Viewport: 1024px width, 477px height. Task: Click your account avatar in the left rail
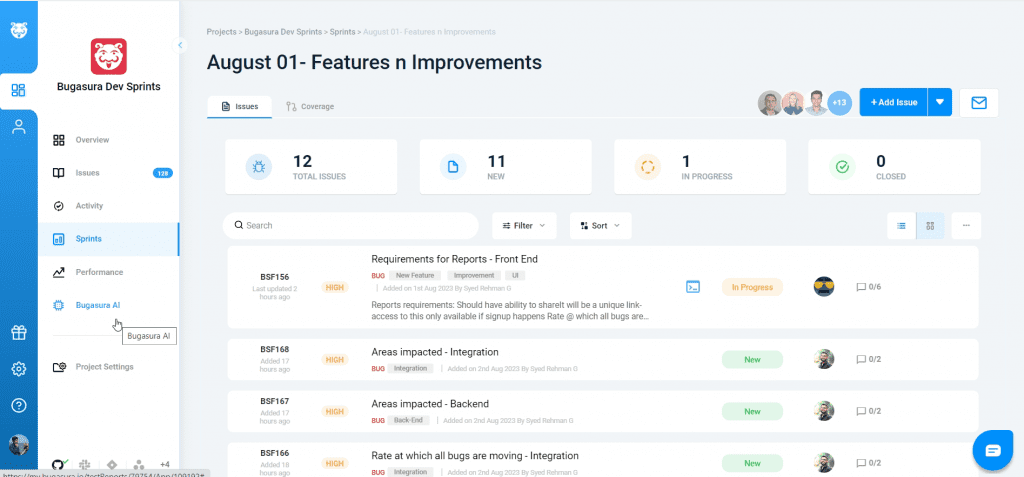(18, 444)
